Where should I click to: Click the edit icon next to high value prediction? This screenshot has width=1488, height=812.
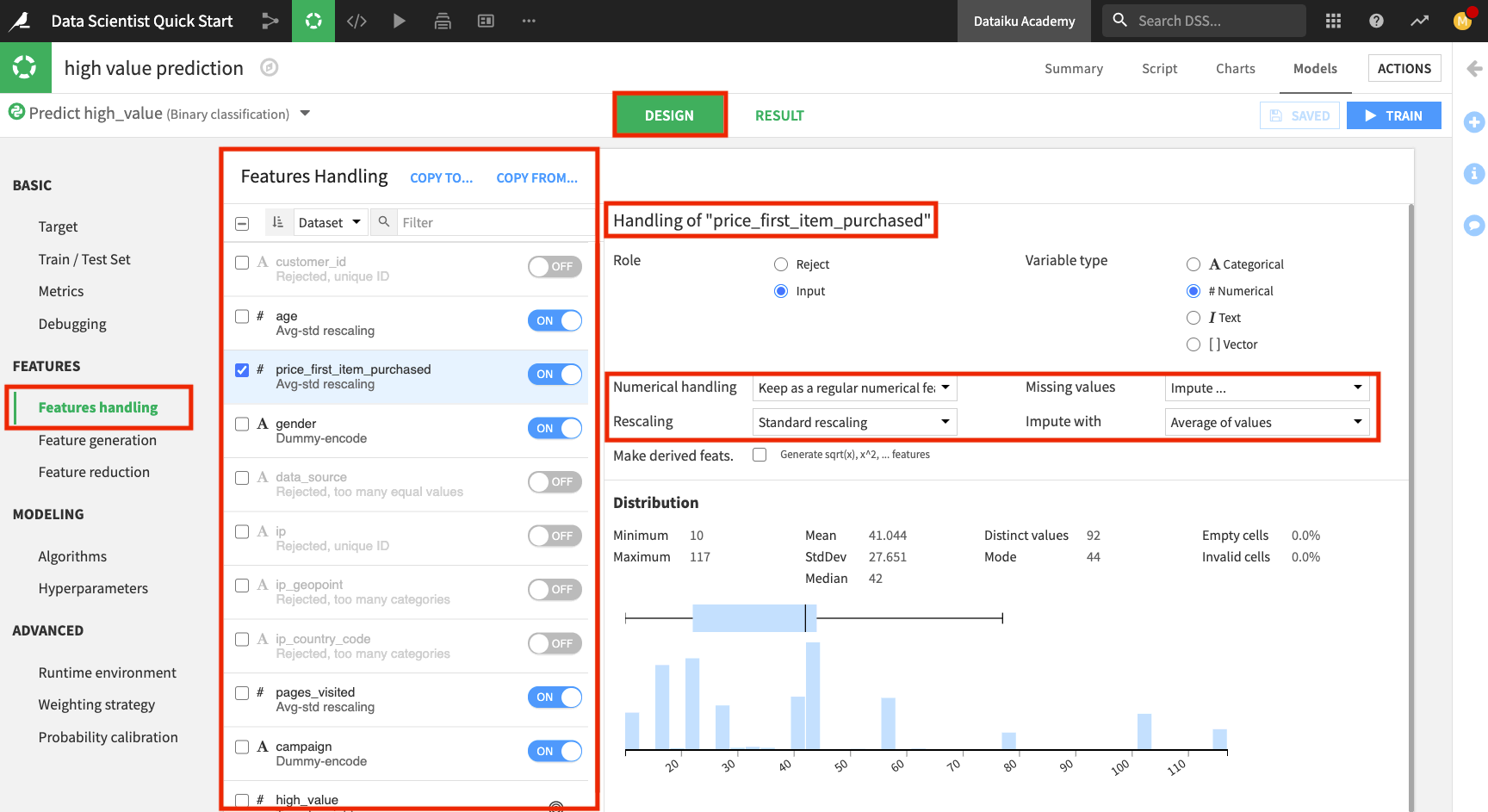(x=270, y=67)
